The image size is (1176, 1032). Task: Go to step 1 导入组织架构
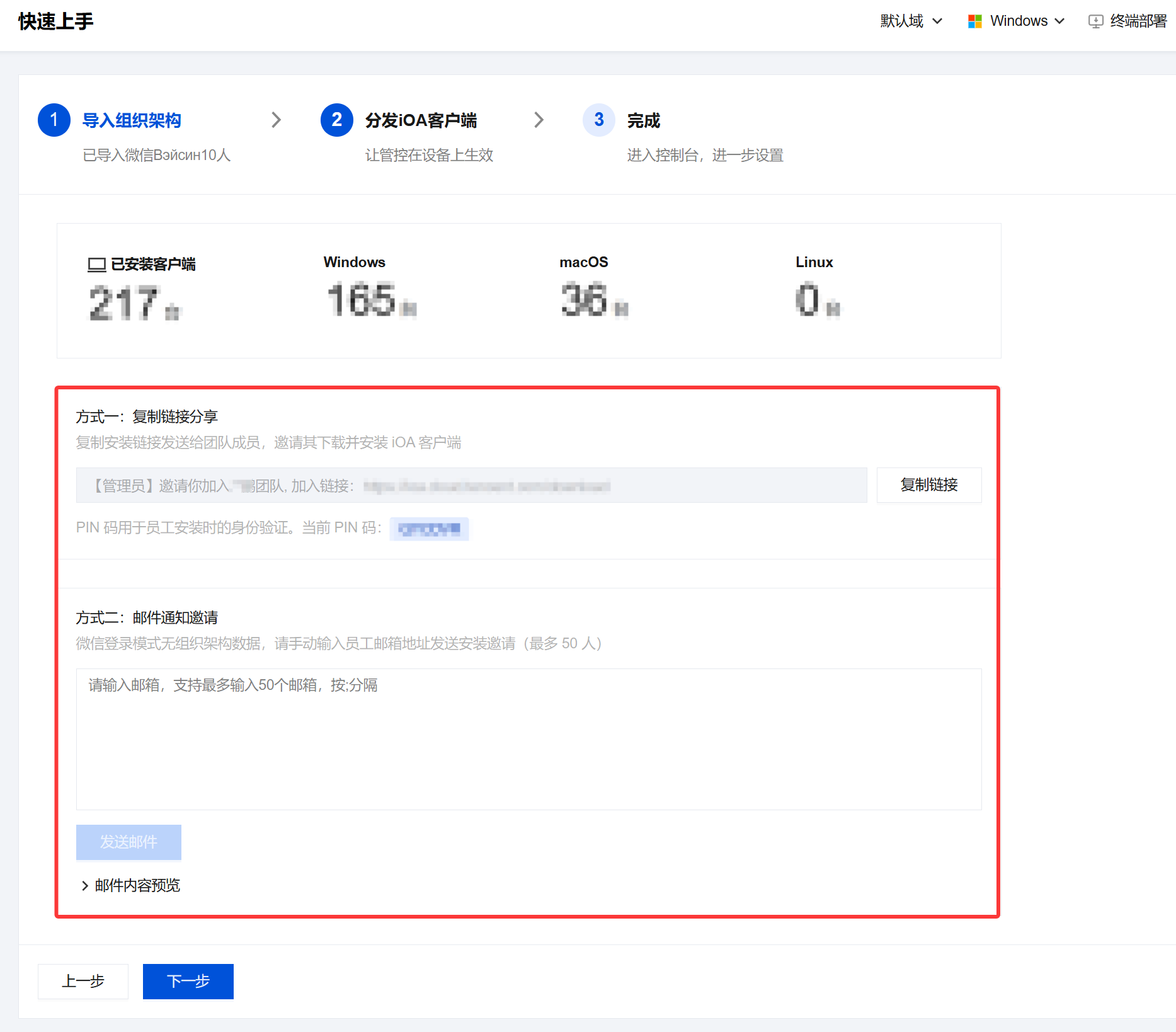[132, 120]
